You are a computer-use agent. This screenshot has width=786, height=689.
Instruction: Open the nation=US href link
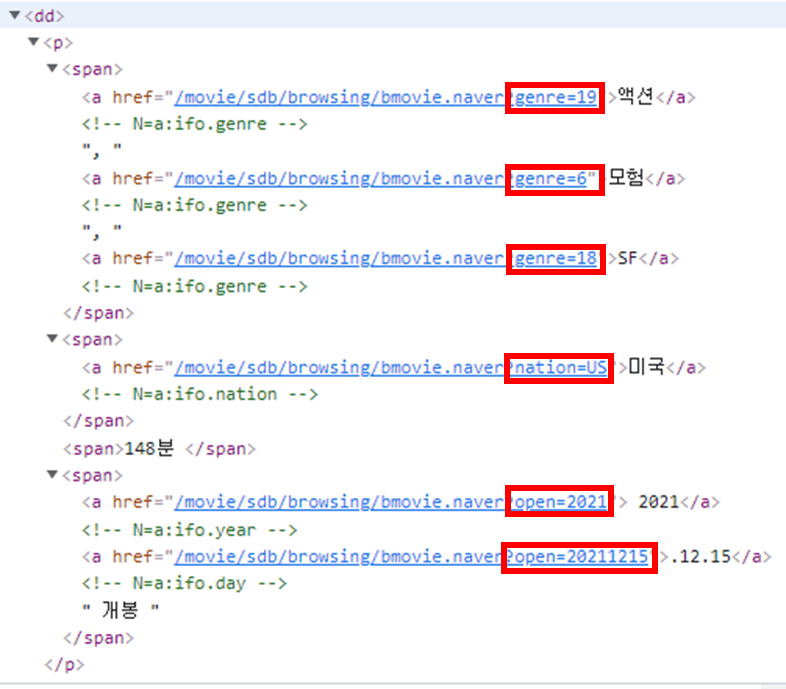391,368
